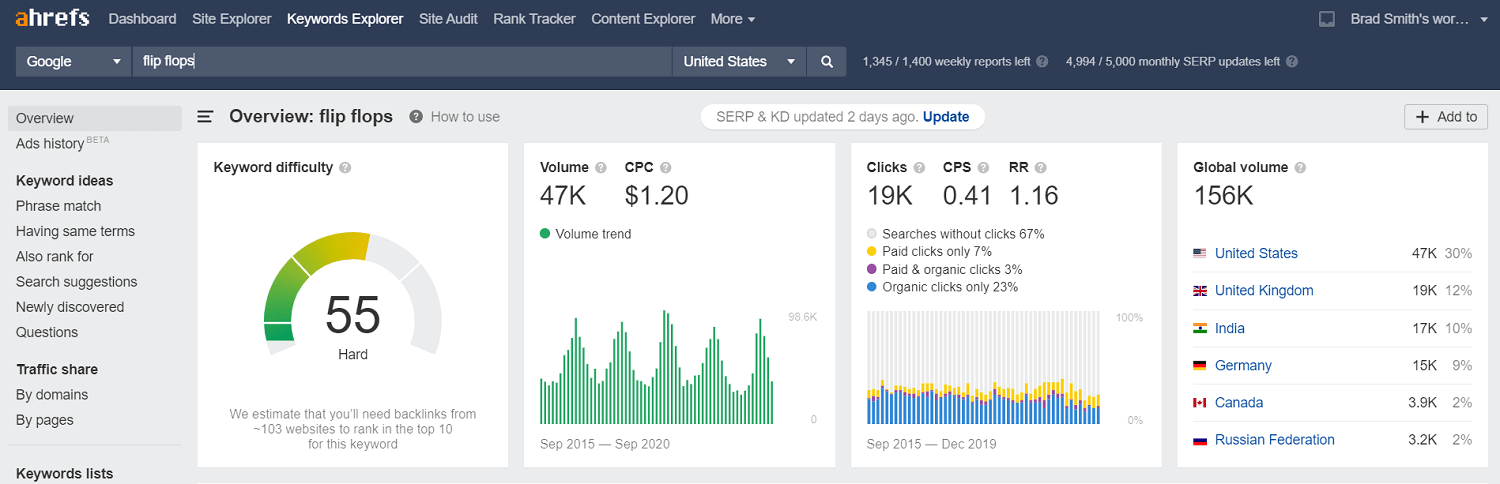
Task: Open Brad Smith's workspace dropdown
Action: tap(1418, 19)
